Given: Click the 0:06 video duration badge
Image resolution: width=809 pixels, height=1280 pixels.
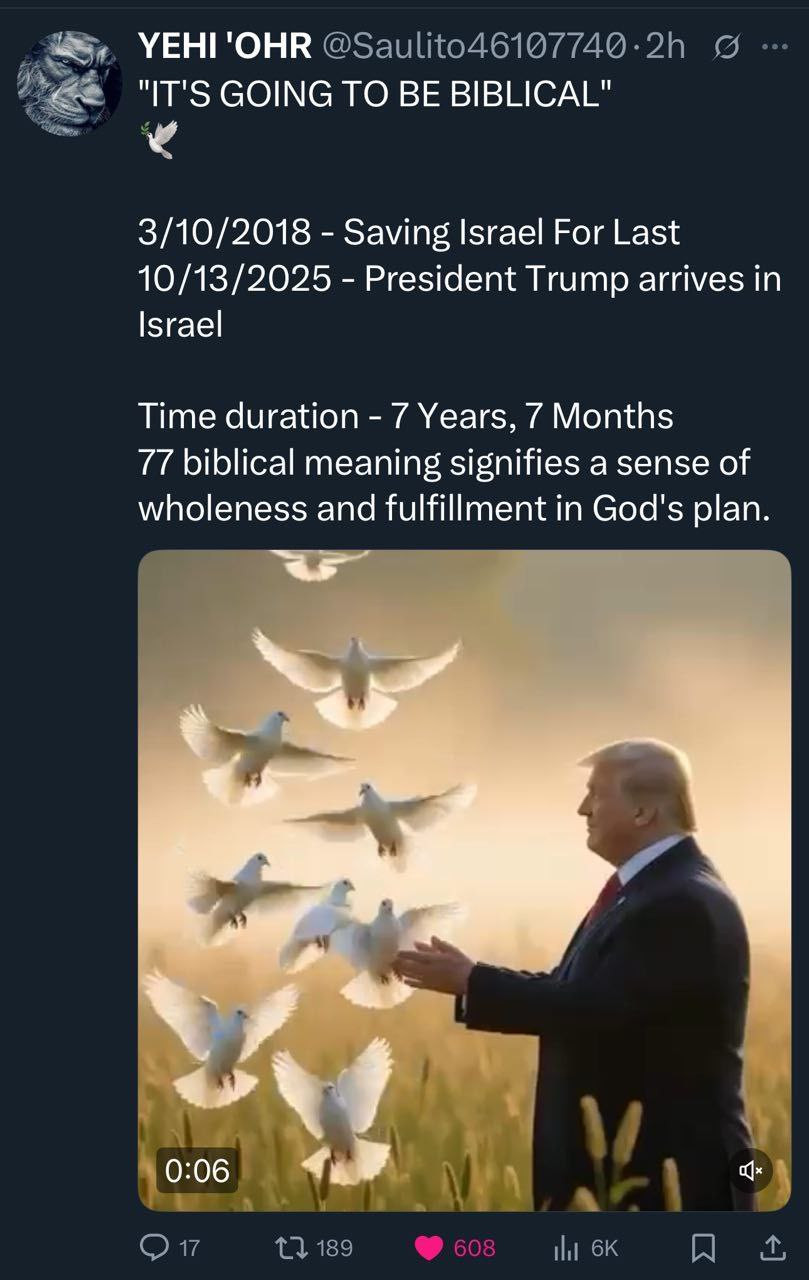Looking at the screenshot, I should coord(197,1168).
